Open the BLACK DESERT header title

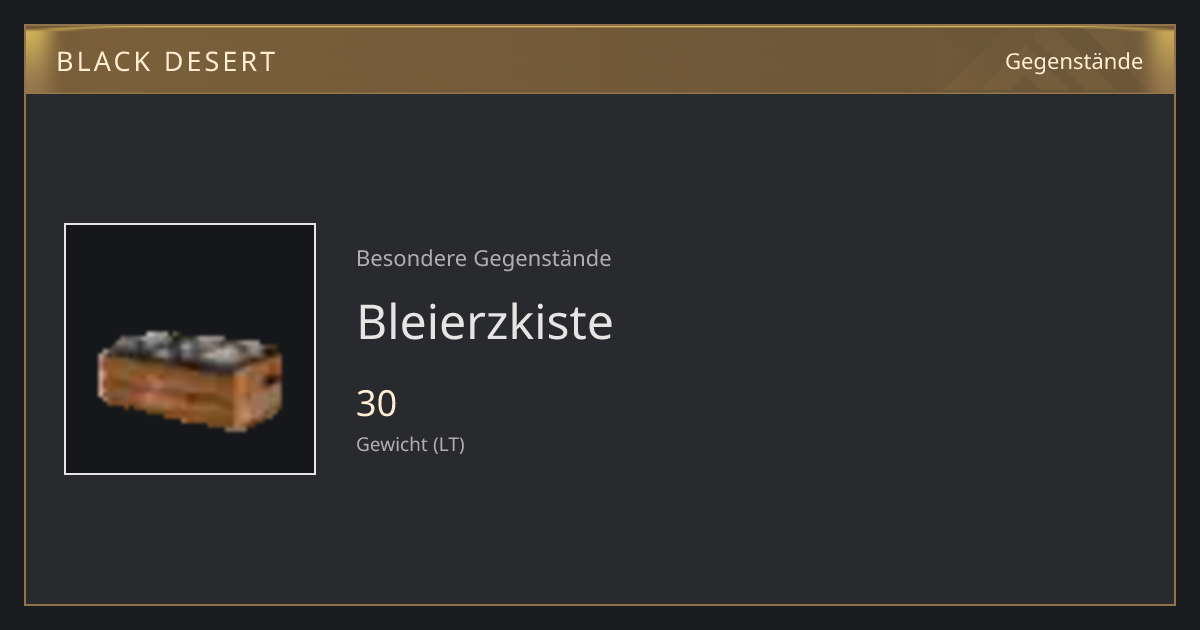click(x=166, y=61)
